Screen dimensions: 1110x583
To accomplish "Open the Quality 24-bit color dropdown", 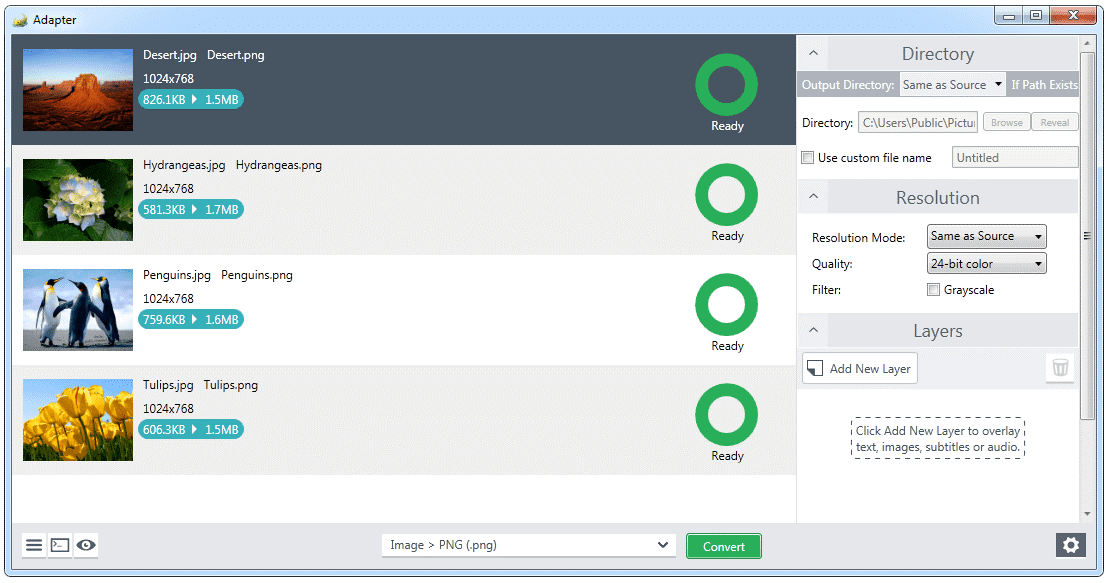I will 986,262.
